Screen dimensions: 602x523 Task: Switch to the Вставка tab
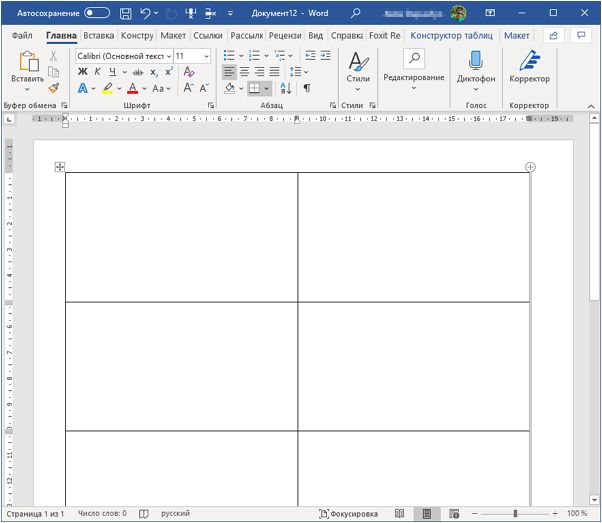point(99,36)
